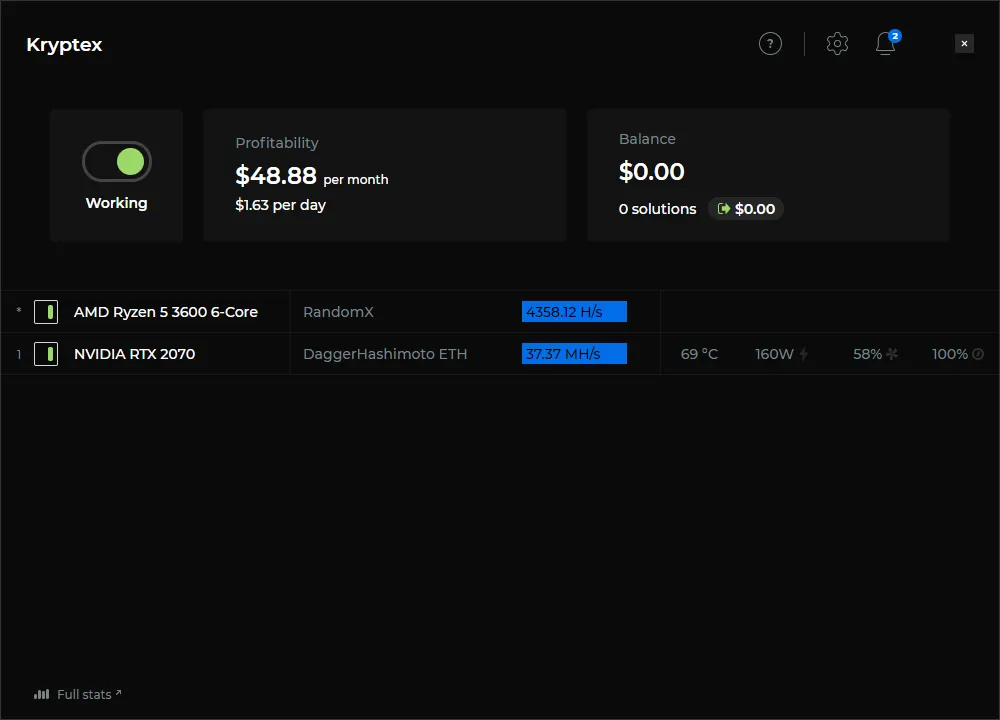Click the payout arrow icon inside the $0.00 badge
Viewport: 1000px width, 720px height.
click(723, 209)
